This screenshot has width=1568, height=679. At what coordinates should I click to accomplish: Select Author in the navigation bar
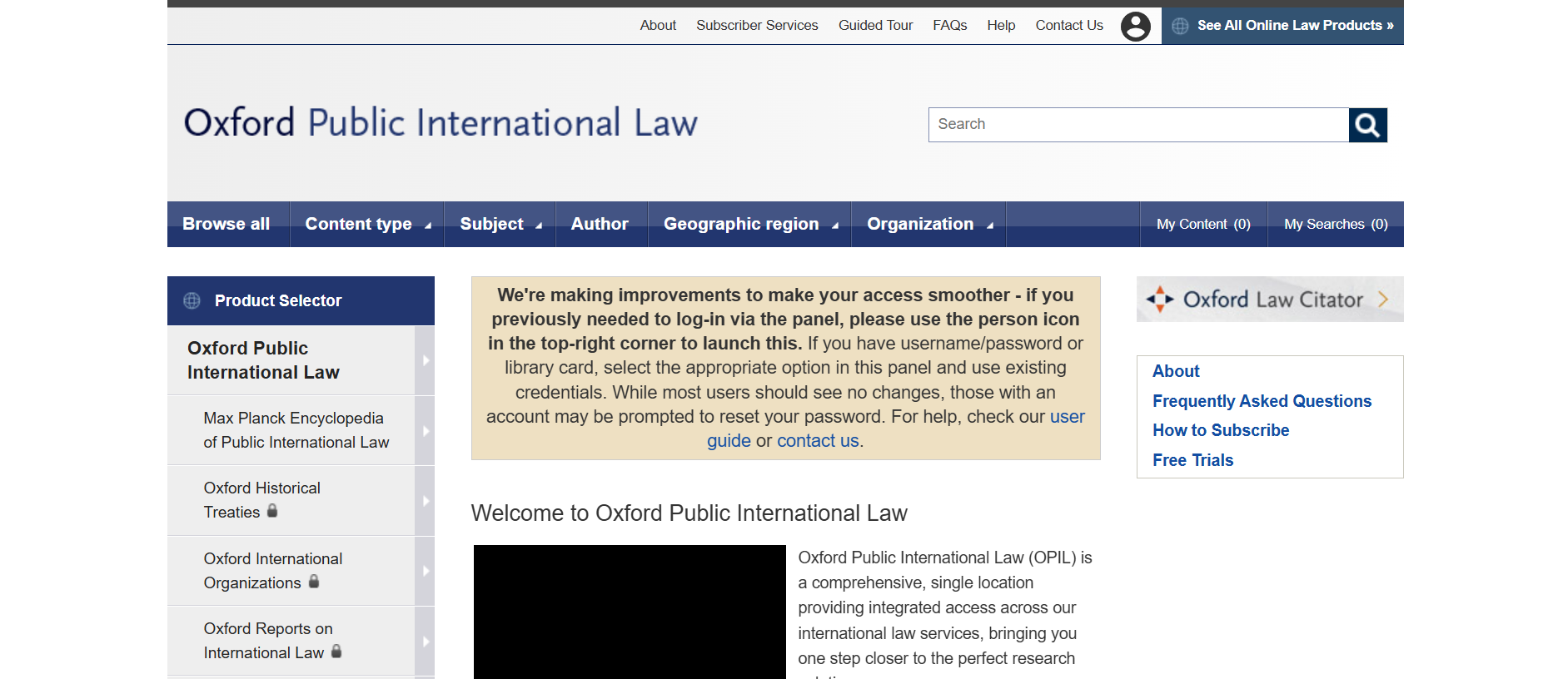click(x=599, y=224)
